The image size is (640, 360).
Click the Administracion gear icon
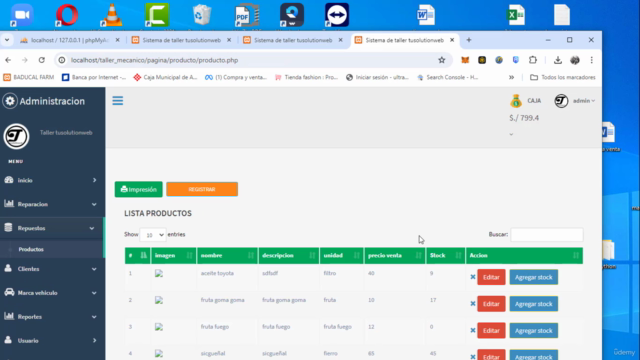coord(10,101)
